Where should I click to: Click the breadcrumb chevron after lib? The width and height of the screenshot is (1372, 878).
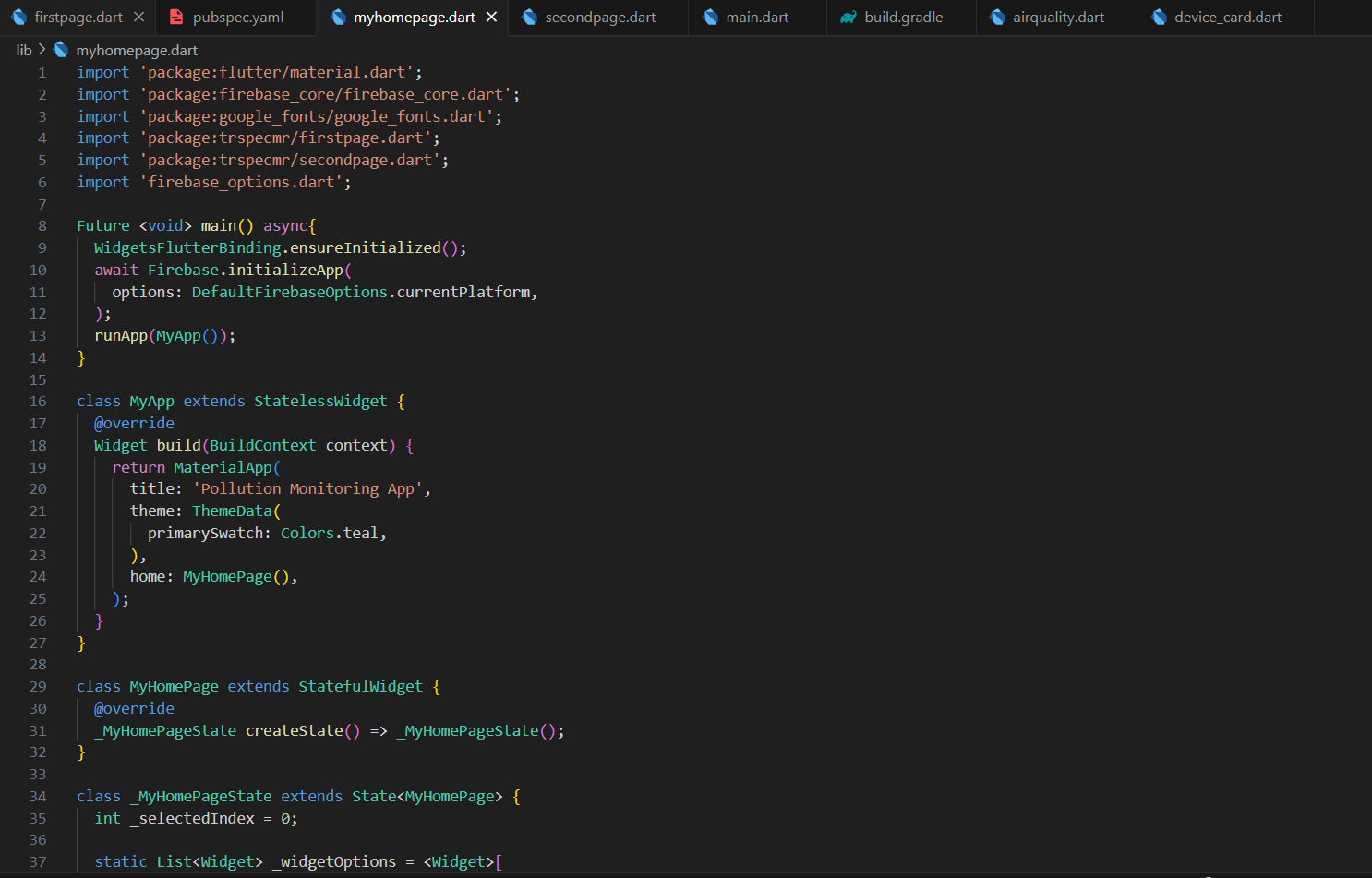pyautogui.click(x=42, y=50)
